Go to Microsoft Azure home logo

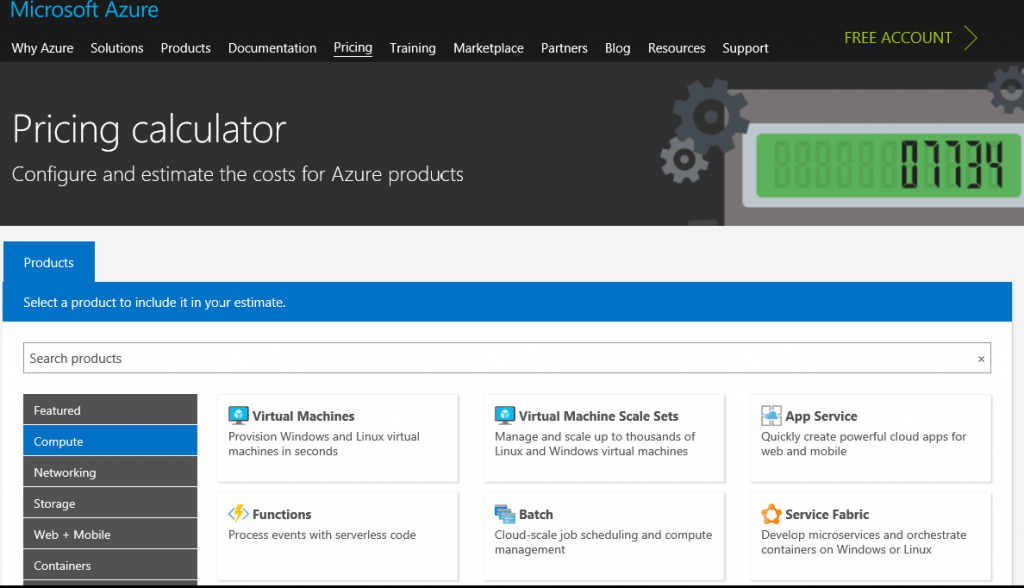point(84,11)
